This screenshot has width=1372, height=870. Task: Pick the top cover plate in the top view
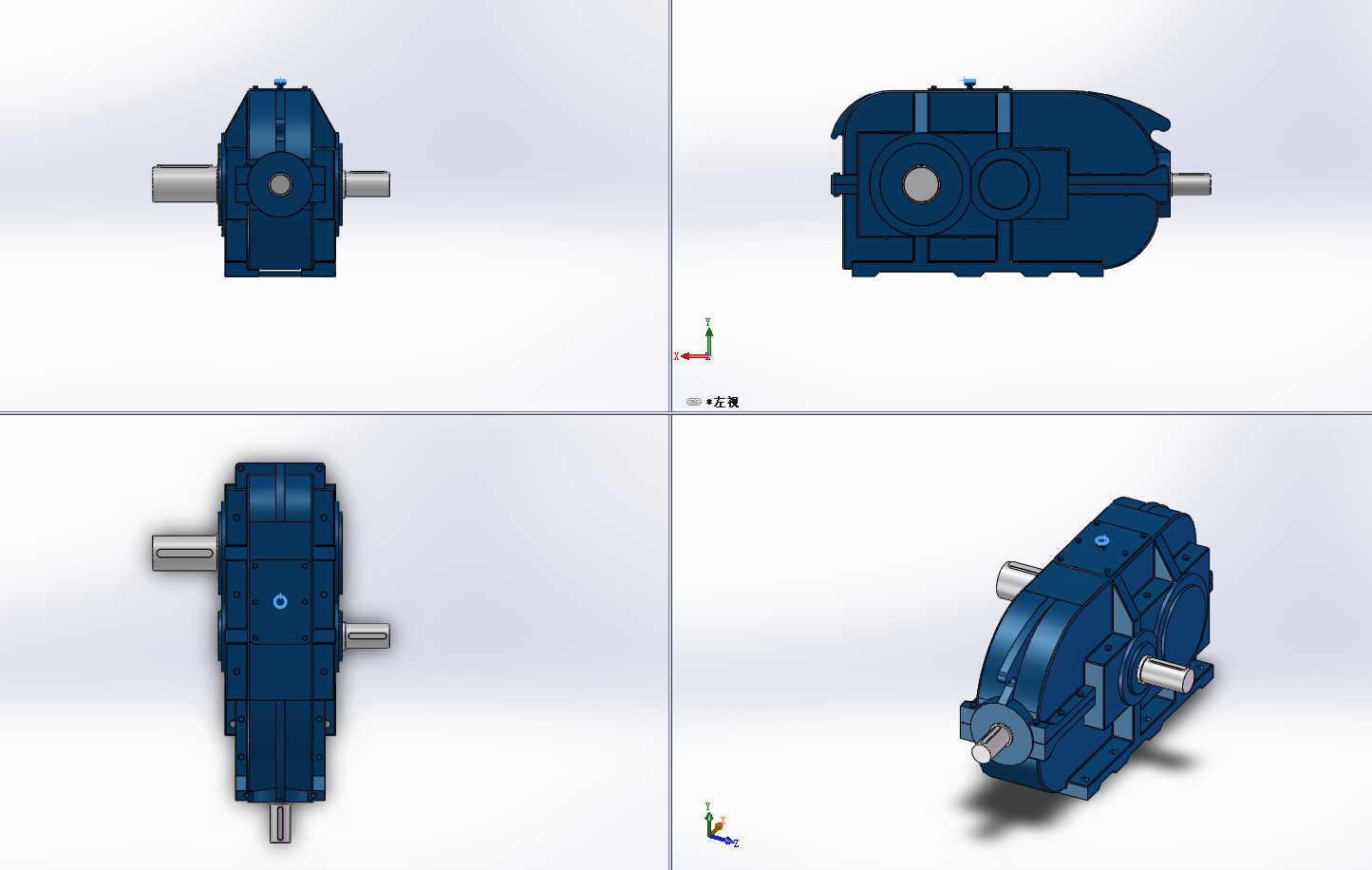click(280, 601)
